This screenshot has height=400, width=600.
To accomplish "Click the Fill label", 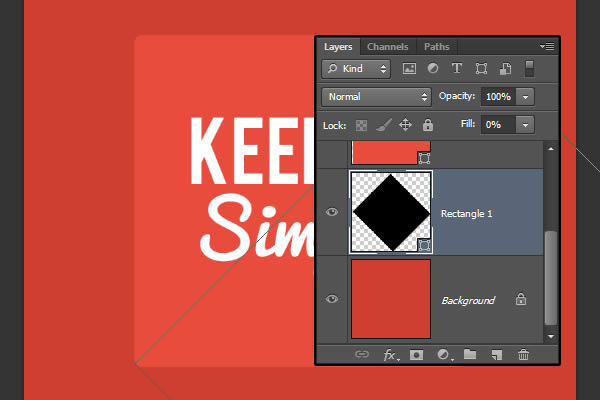I will tap(468, 124).
